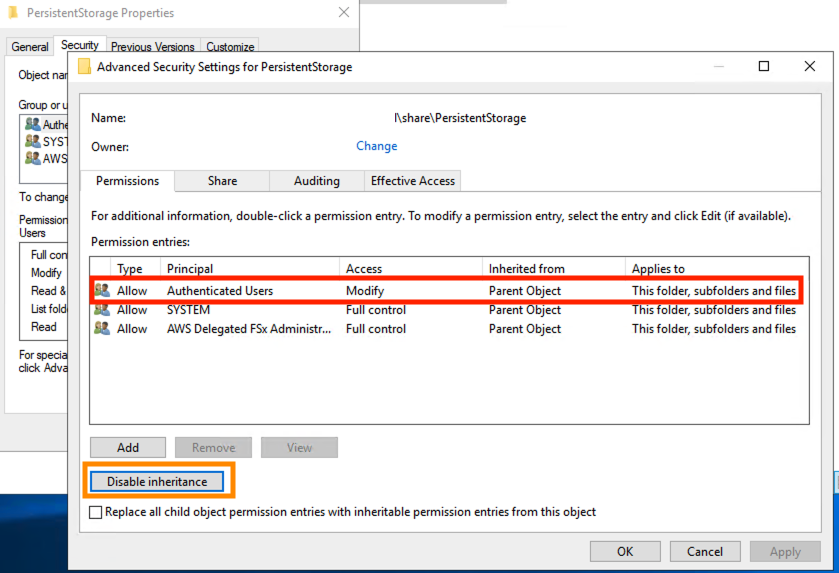The height and width of the screenshot is (573, 839).
Task: Sort entries by Type column header
Action: tap(135, 269)
